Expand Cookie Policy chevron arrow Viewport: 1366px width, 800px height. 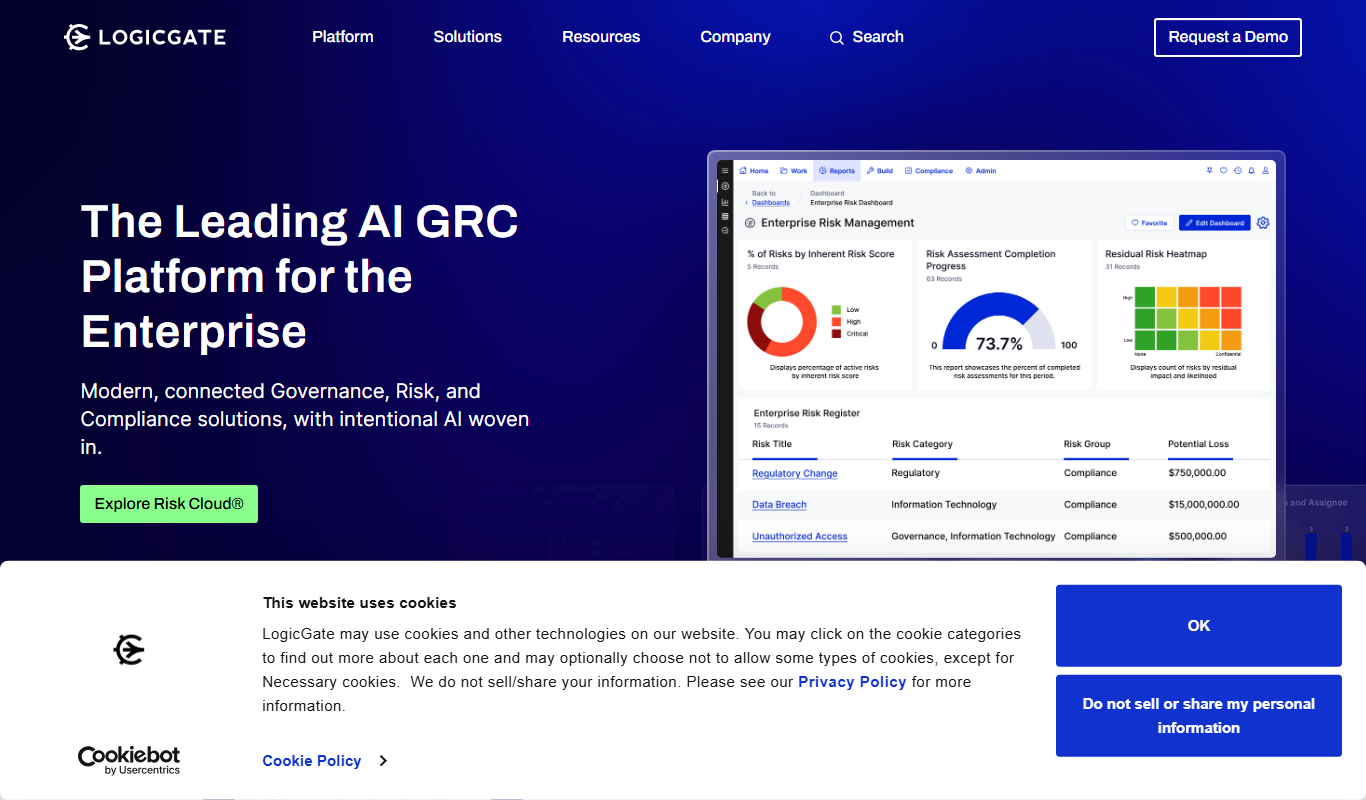[x=383, y=761]
